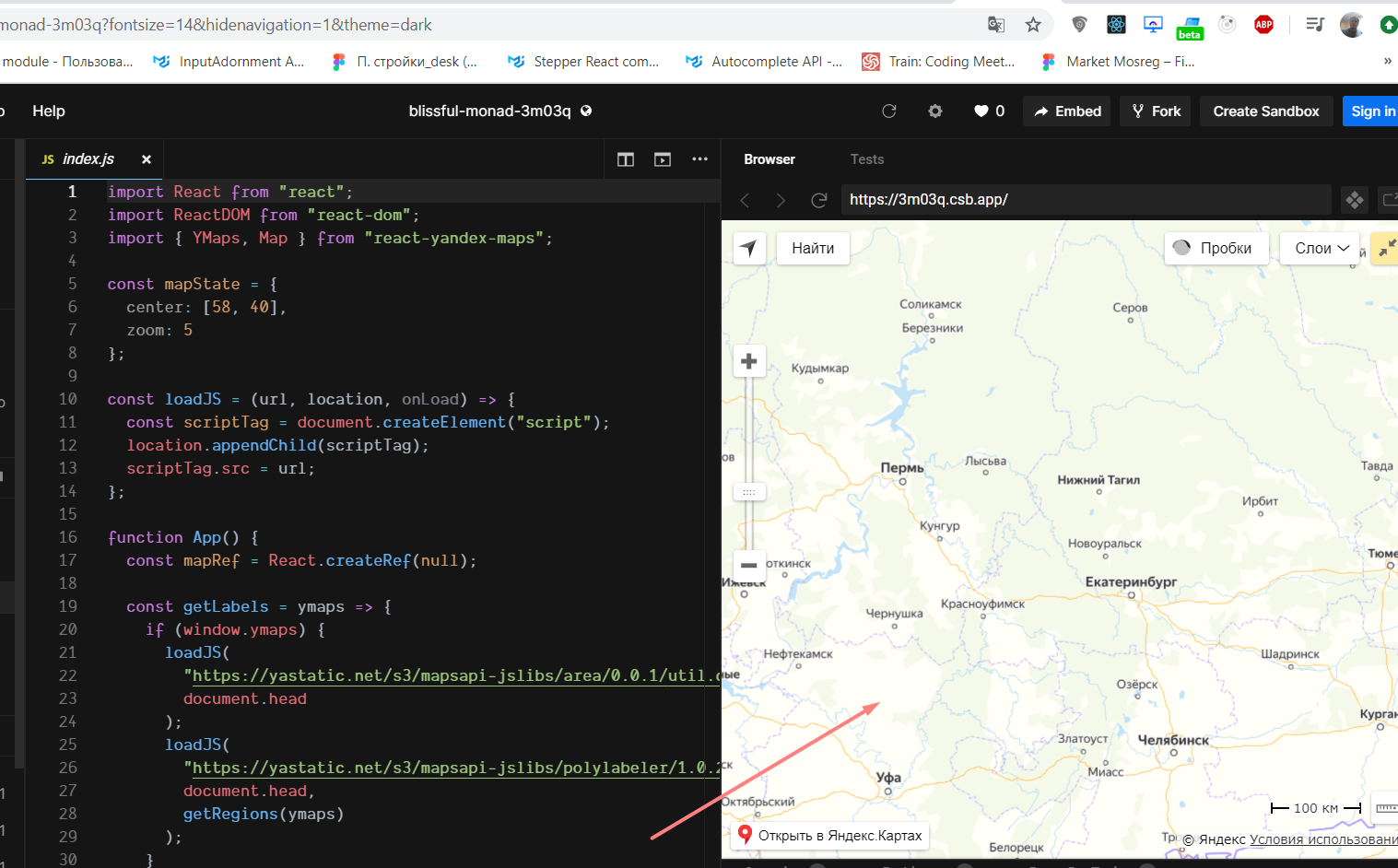Image resolution: width=1398 pixels, height=868 pixels.
Task: Switch to the Tests tab
Action: [866, 158]
